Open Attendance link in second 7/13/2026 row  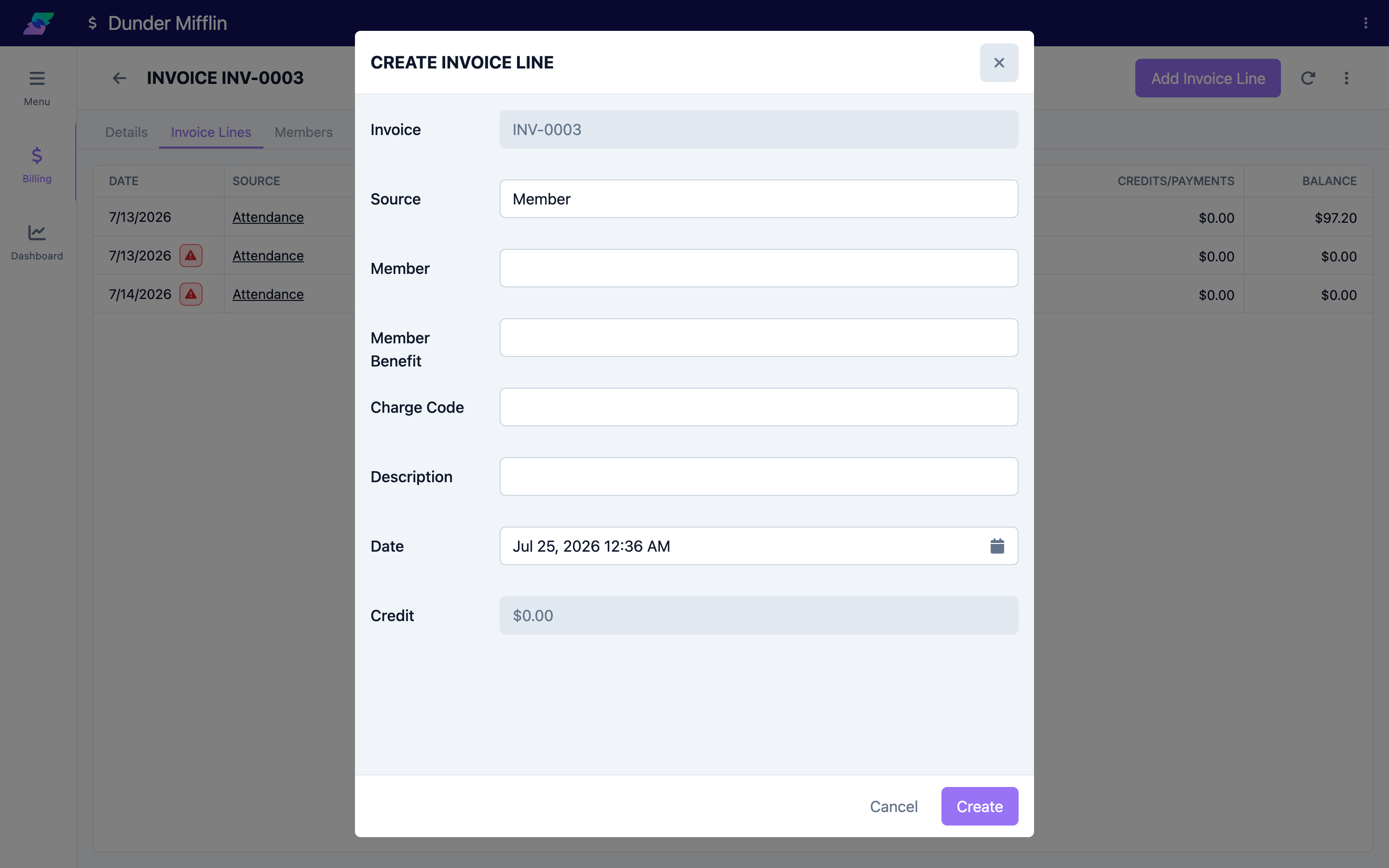268,256
